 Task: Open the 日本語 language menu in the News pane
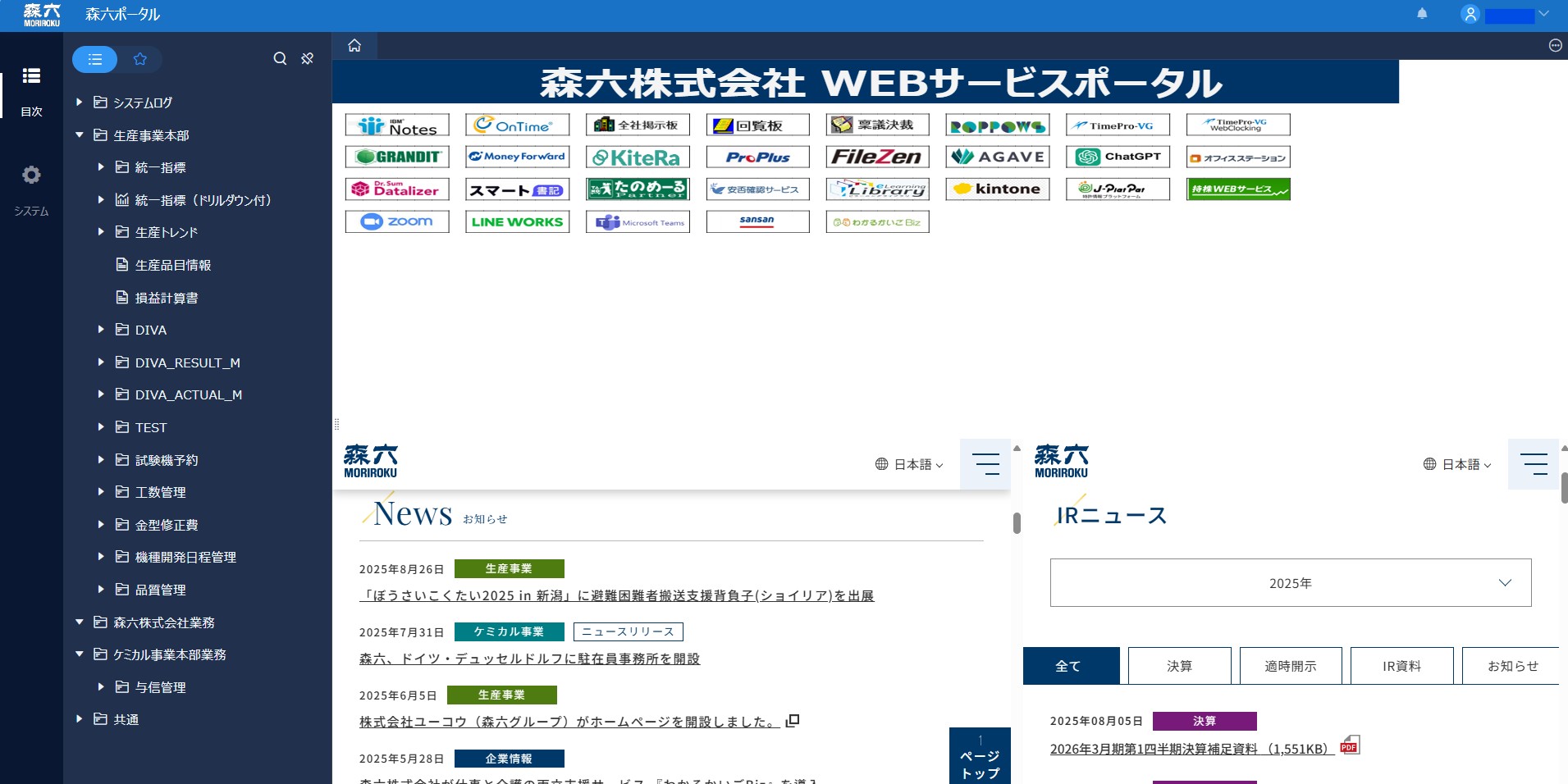pyautogui.click(x=909, y=464)
